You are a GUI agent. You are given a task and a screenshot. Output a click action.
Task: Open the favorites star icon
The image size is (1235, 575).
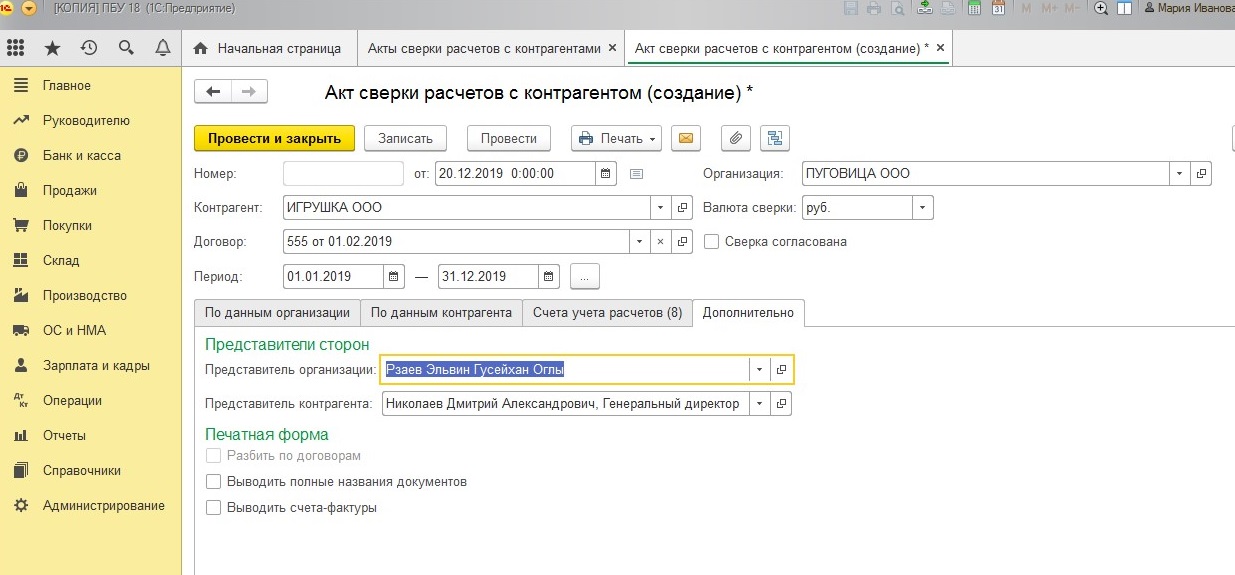coord(52,48)
